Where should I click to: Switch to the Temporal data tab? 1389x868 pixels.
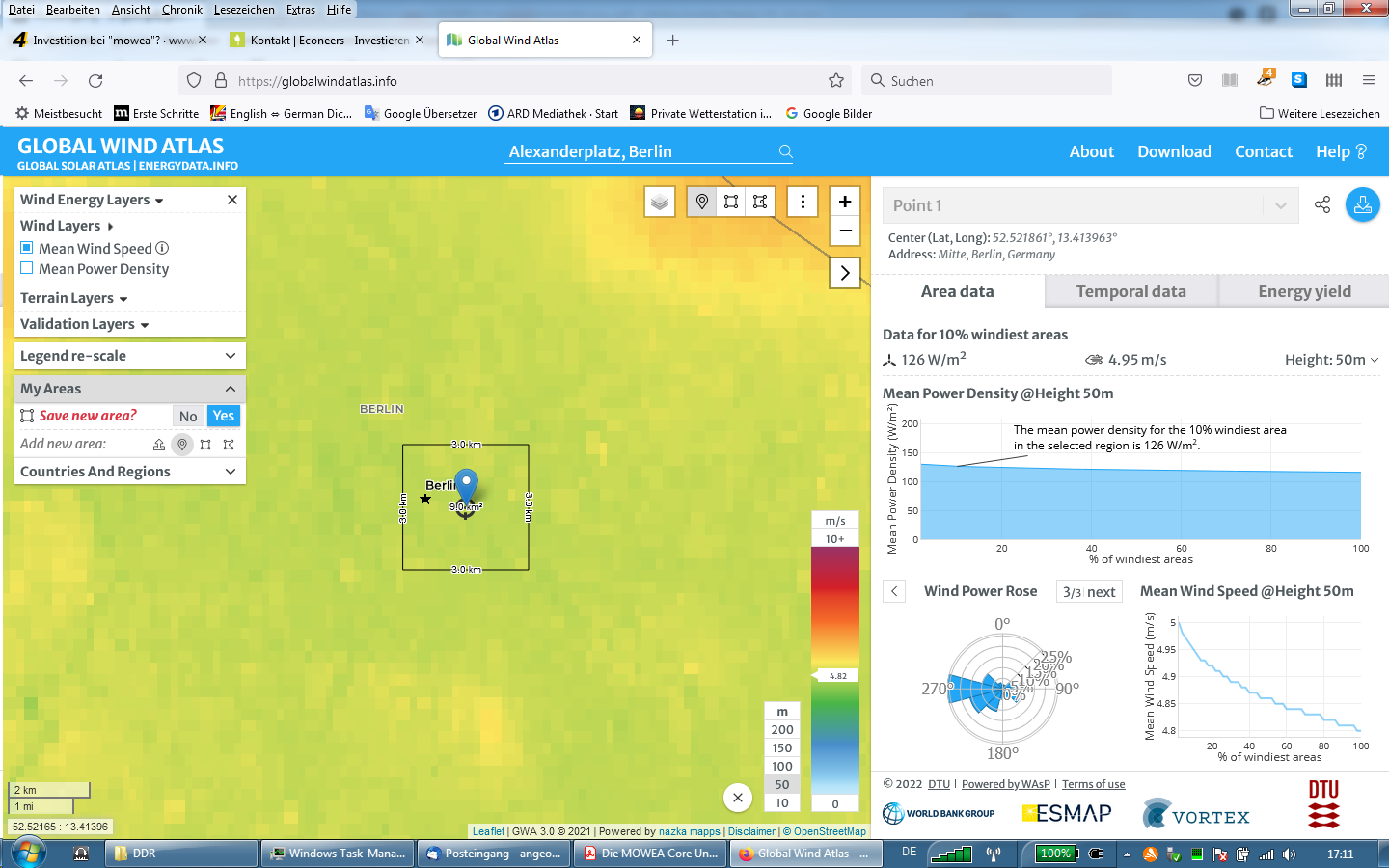[x=1130, y=291]
